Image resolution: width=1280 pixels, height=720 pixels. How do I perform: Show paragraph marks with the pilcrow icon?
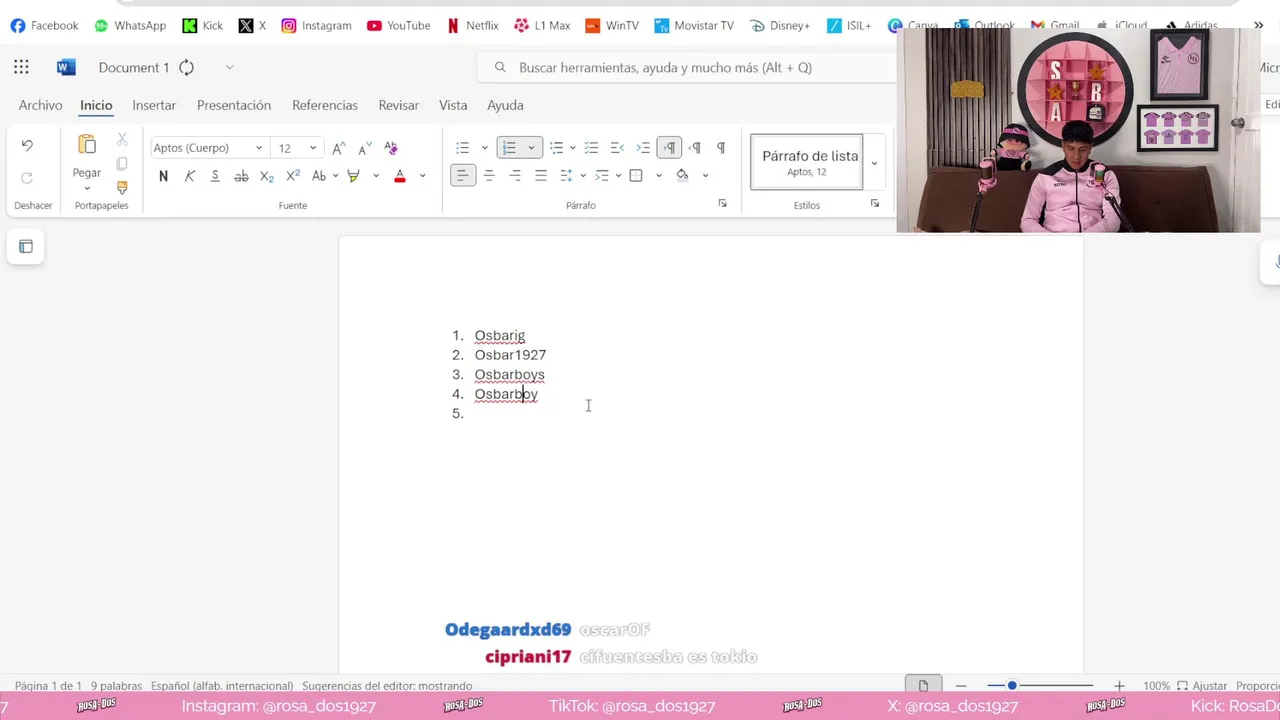point(721,148)
